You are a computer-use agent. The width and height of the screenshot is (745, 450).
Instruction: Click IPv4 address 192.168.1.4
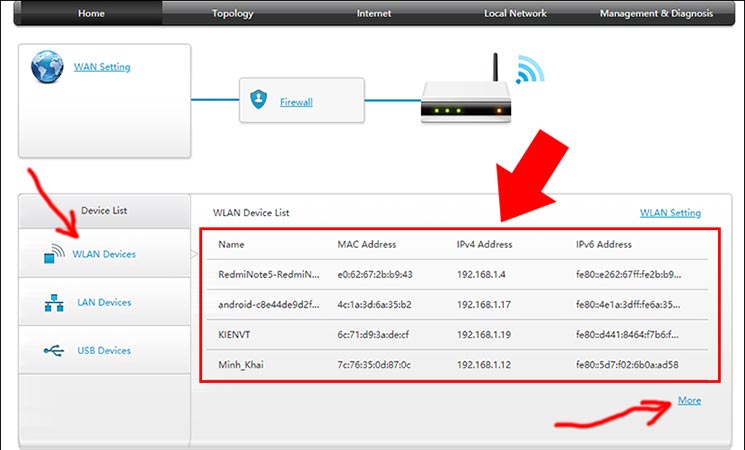point(481,274)
